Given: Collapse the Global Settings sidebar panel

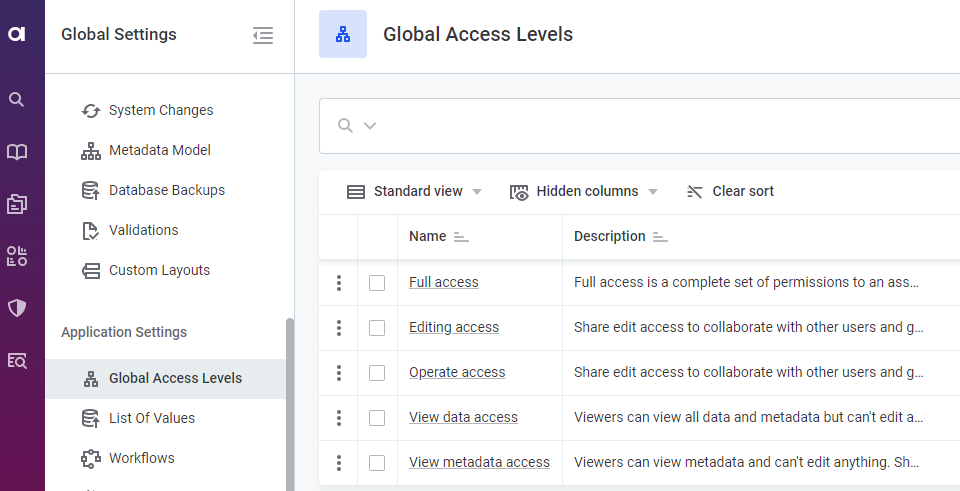Looking at the screenshot, I should click(263, 35).
